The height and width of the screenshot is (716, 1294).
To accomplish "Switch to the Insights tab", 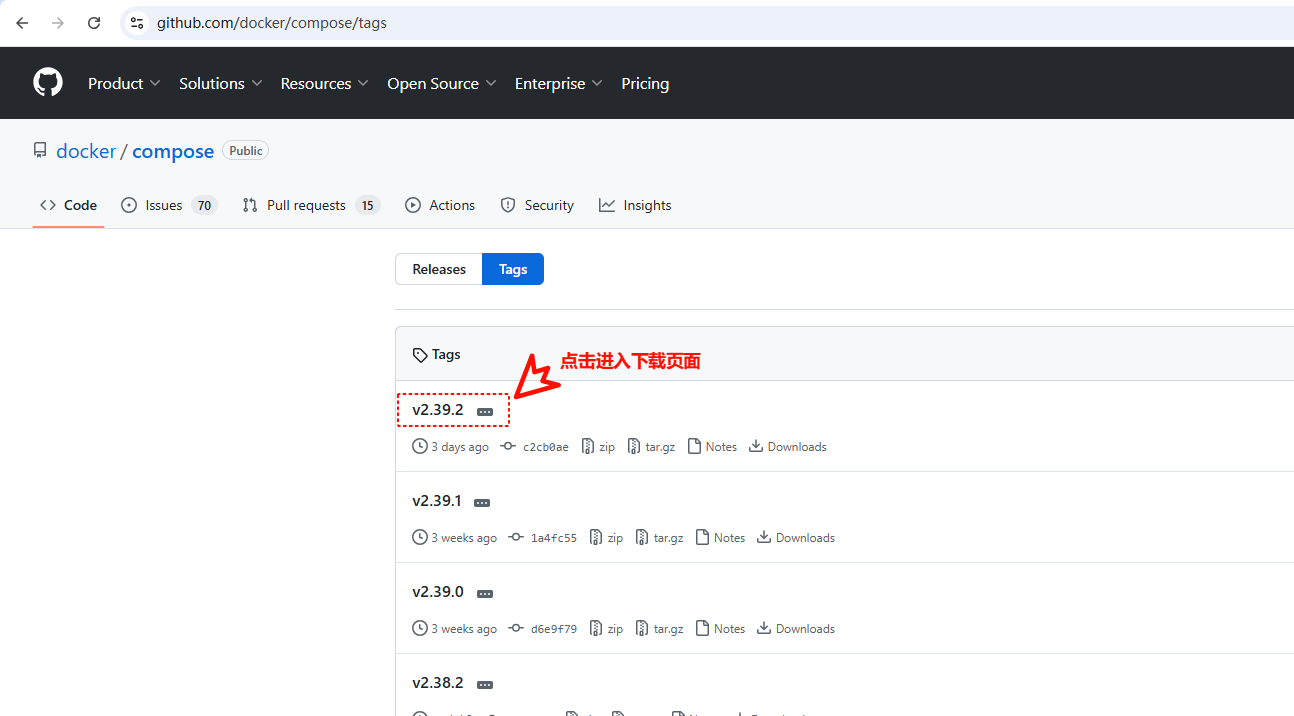I will point(635,205).
